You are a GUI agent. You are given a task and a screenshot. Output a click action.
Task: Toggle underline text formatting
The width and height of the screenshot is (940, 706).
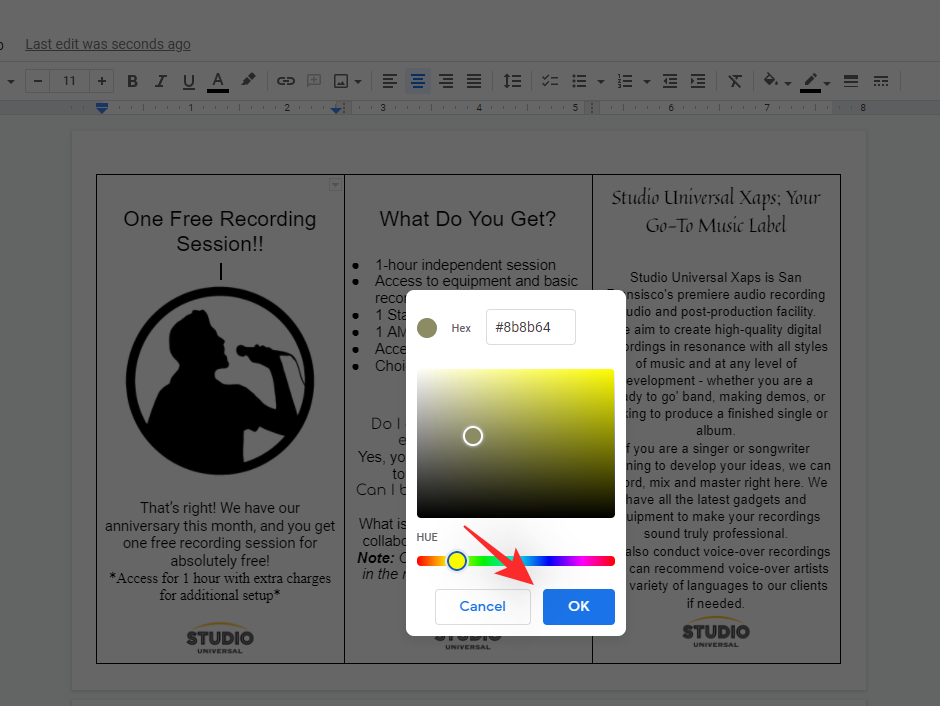(x=189, y=81)
